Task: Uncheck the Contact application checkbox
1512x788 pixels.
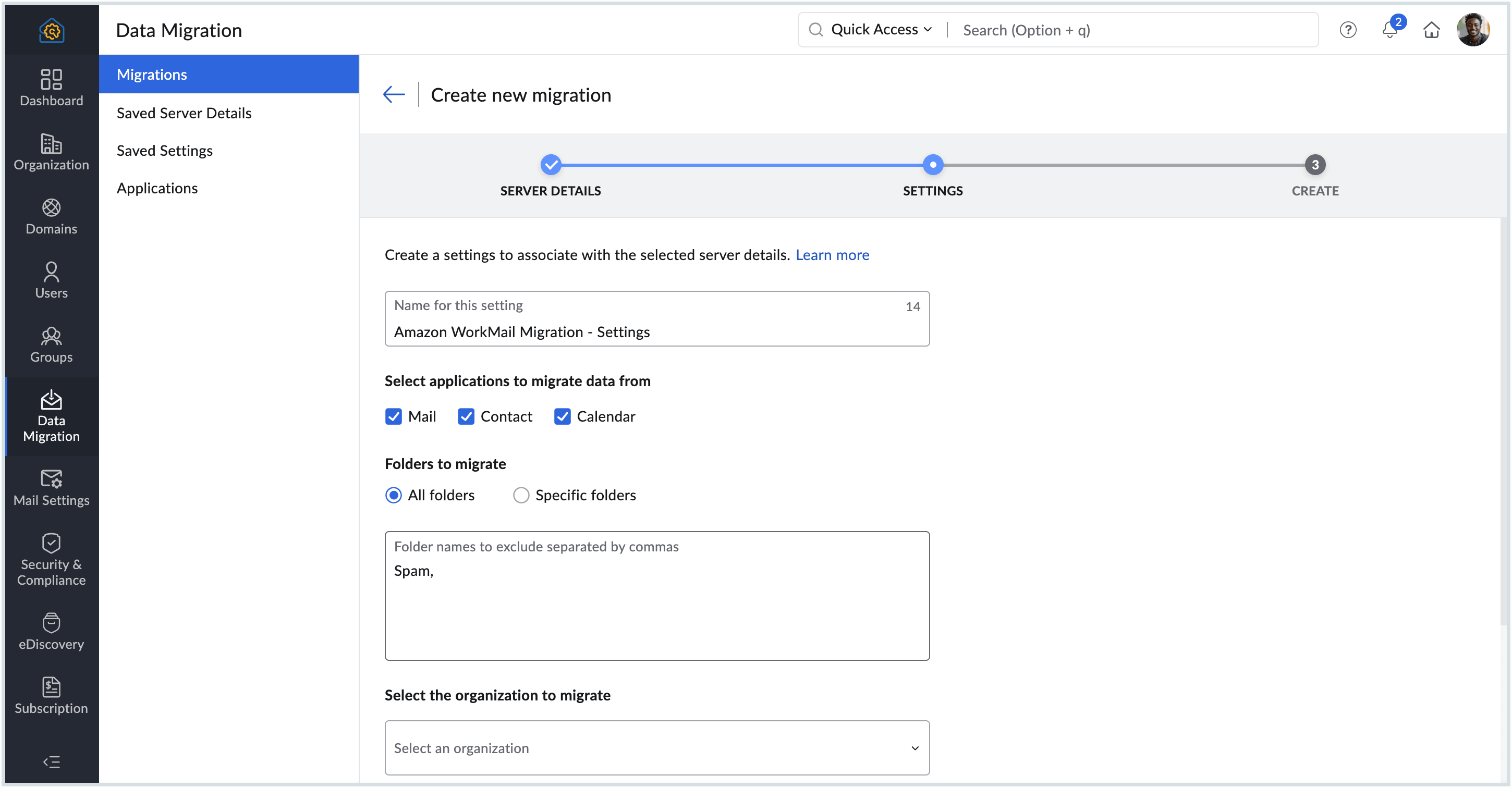Action: (467, 416)
